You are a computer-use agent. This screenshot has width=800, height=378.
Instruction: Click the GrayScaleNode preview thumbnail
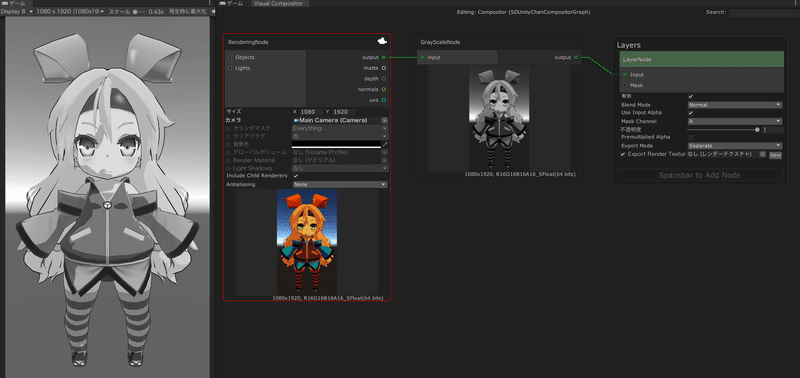(499, 118)
